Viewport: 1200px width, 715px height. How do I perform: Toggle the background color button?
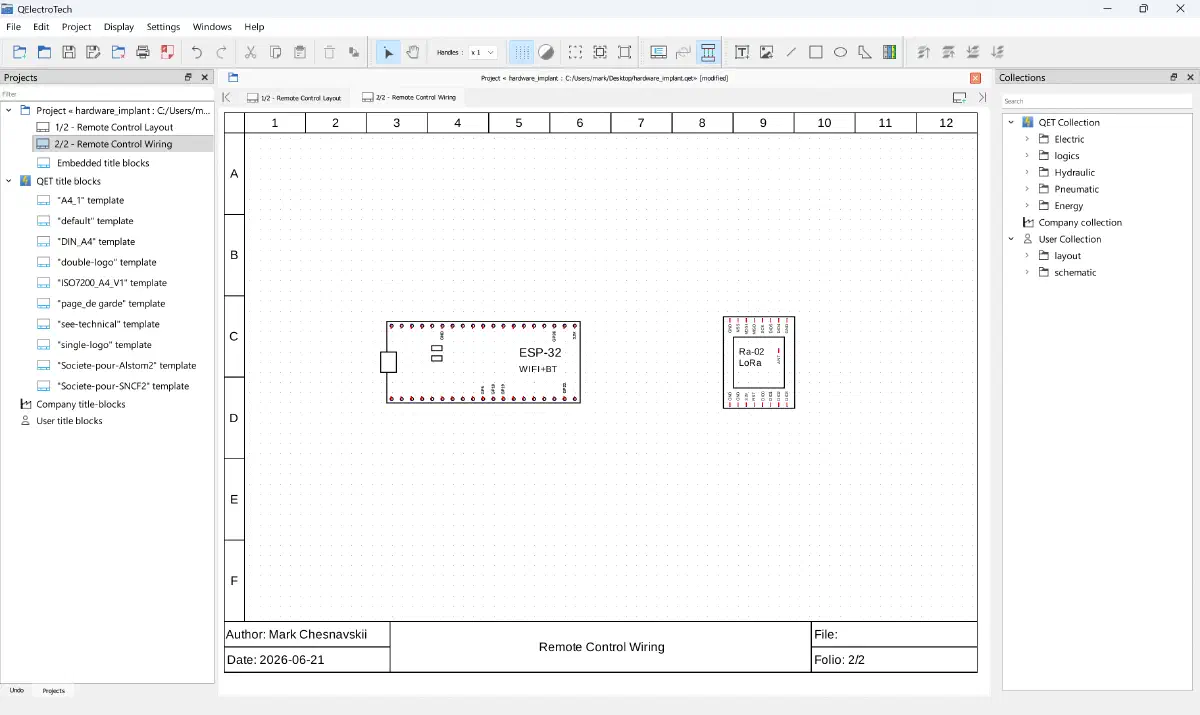click(x=546, y=52)
